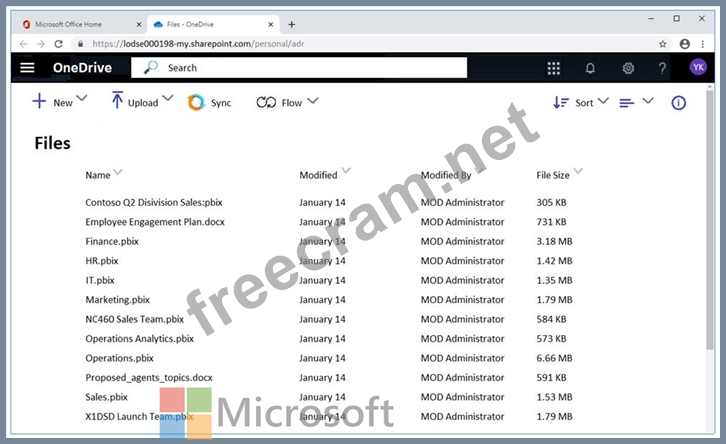This screenshot has width=726, height=444.
Task: Bookmark this page with star icon
Action: coord(663,44)
